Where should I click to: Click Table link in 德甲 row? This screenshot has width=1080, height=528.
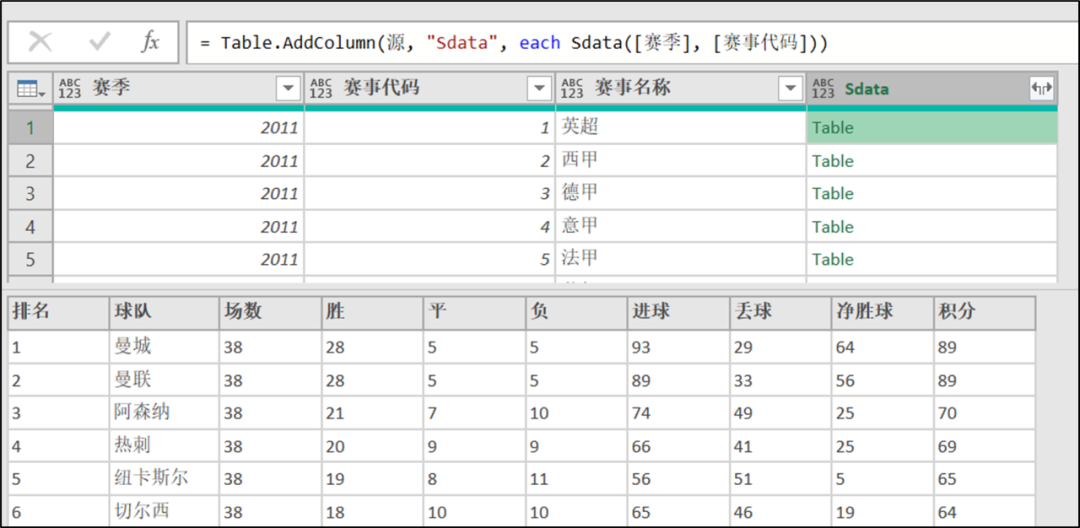tap(833, 194)
